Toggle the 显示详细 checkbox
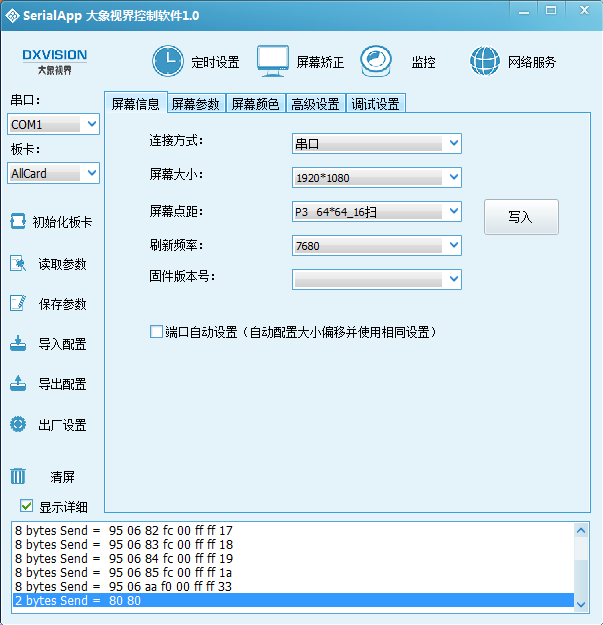This screenshot has height=625, width=603. tap(26, 506)
